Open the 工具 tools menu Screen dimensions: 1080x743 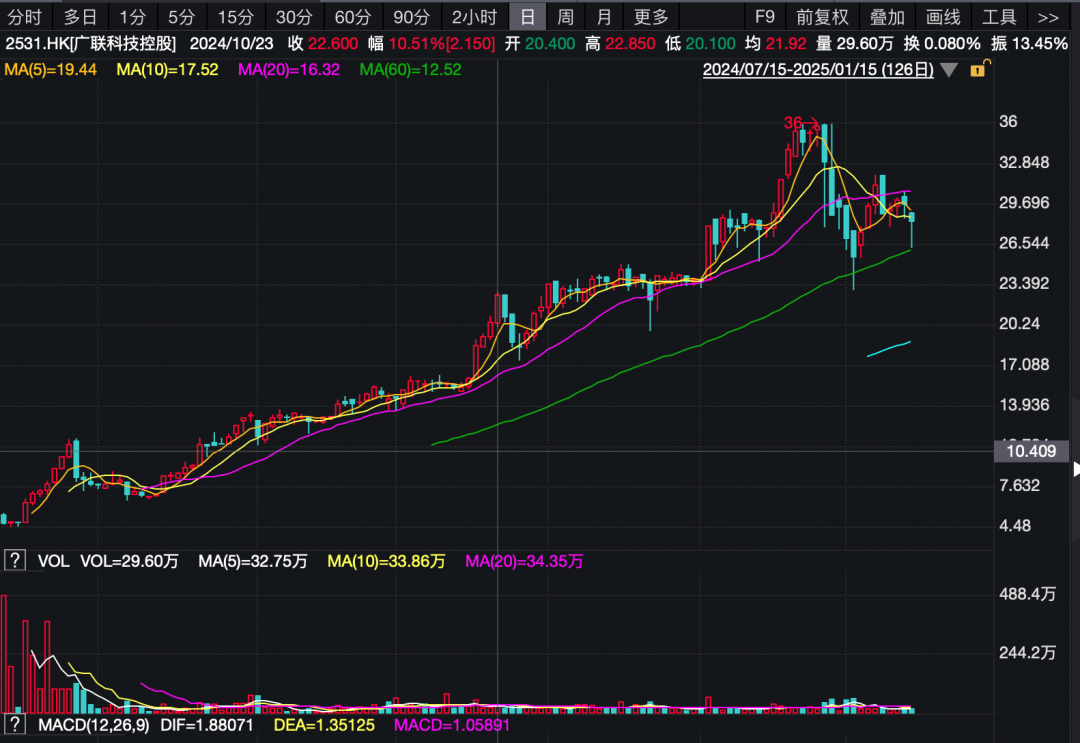pyautogui.click(x=999, y=17)
